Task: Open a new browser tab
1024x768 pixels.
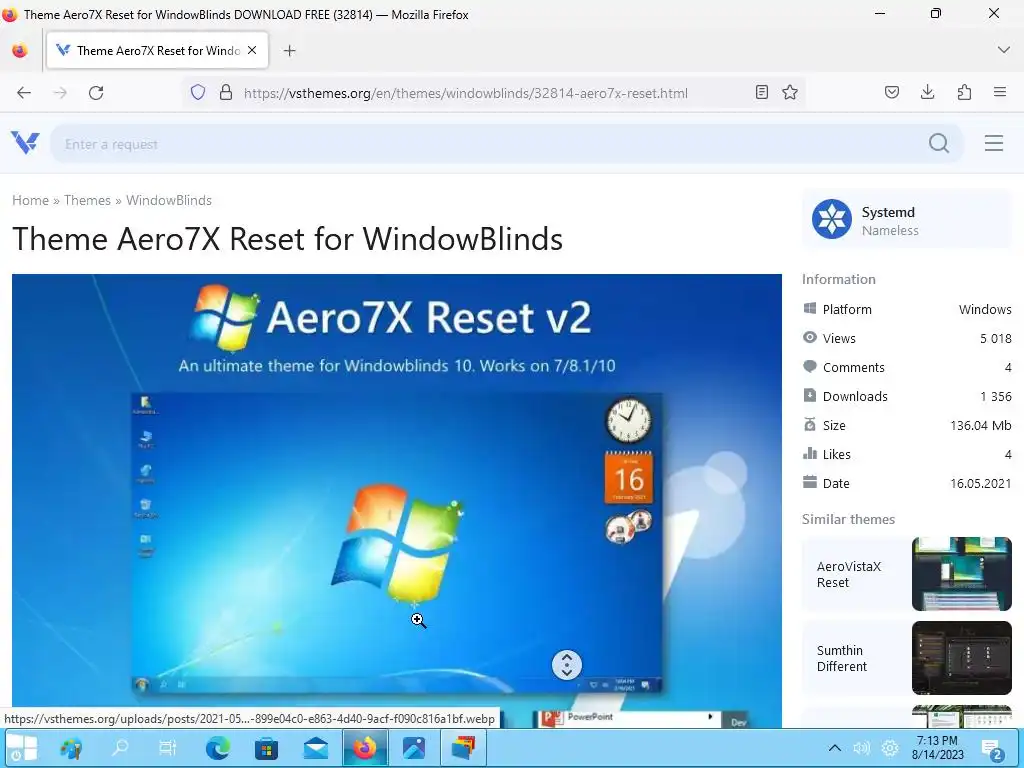Action: pyautogui.click(x=289, y=50)
